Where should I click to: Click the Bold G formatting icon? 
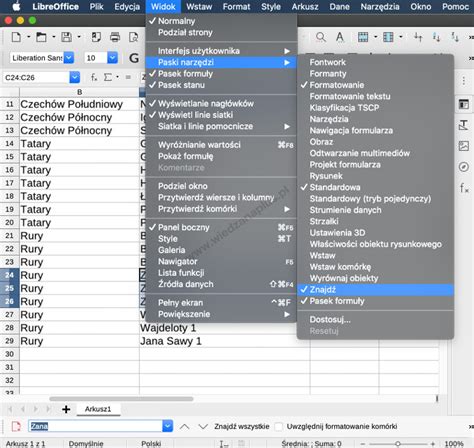tap(134, 58)
